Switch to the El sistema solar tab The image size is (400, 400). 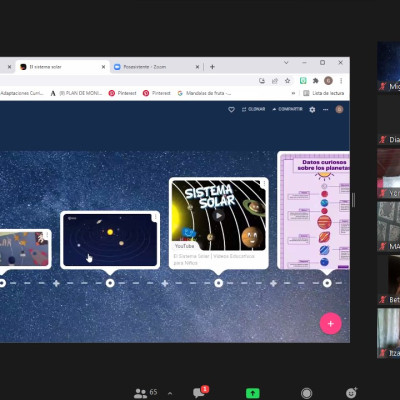tap(62, 67)
